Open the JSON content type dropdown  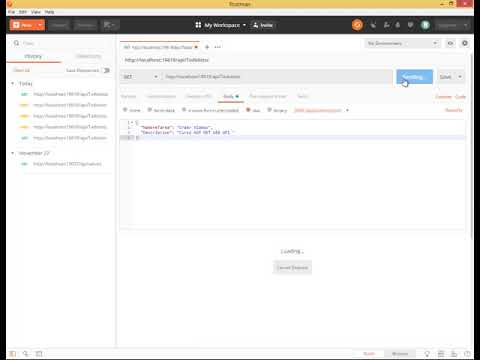coord(322,110)
